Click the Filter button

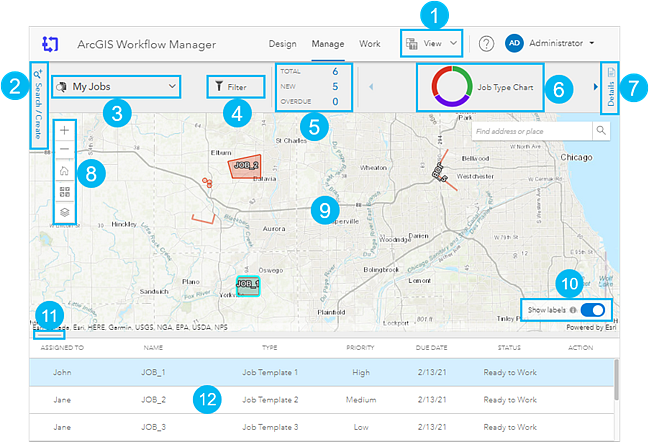click(236, 87)
